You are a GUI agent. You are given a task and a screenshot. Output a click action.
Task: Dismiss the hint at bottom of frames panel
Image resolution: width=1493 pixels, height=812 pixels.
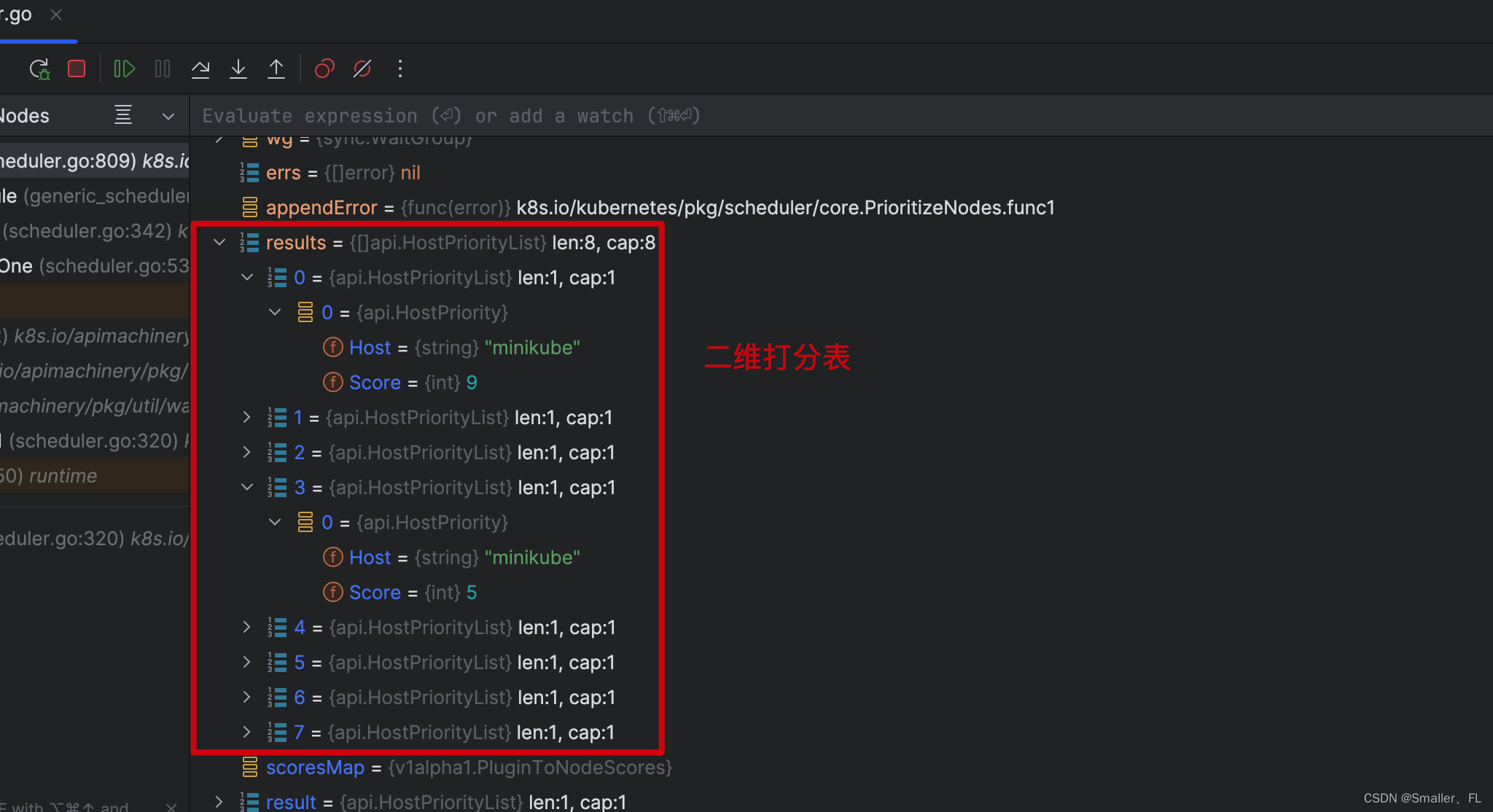coord(171,806)
